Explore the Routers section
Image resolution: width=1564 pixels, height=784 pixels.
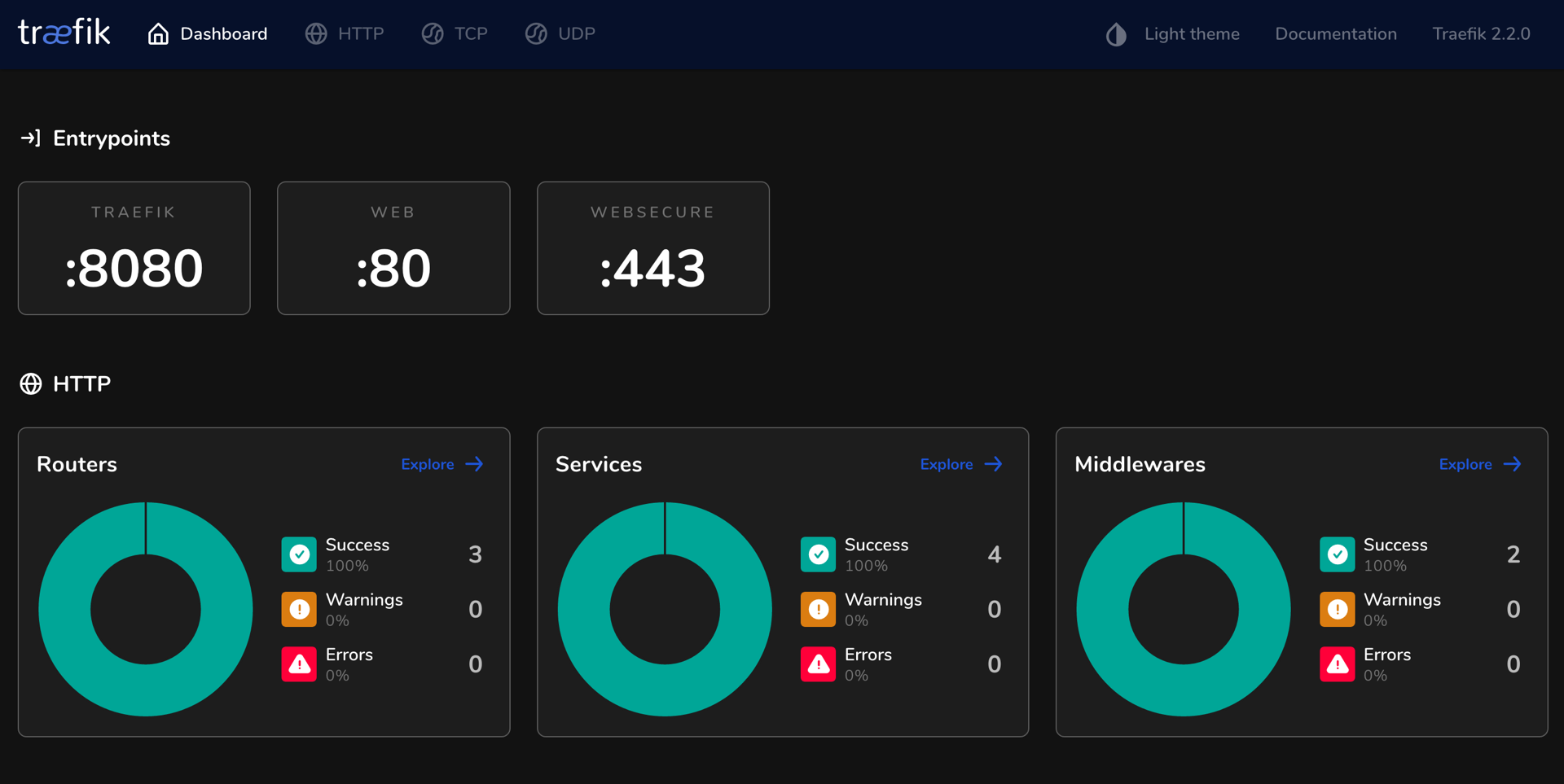coord(442,464)
